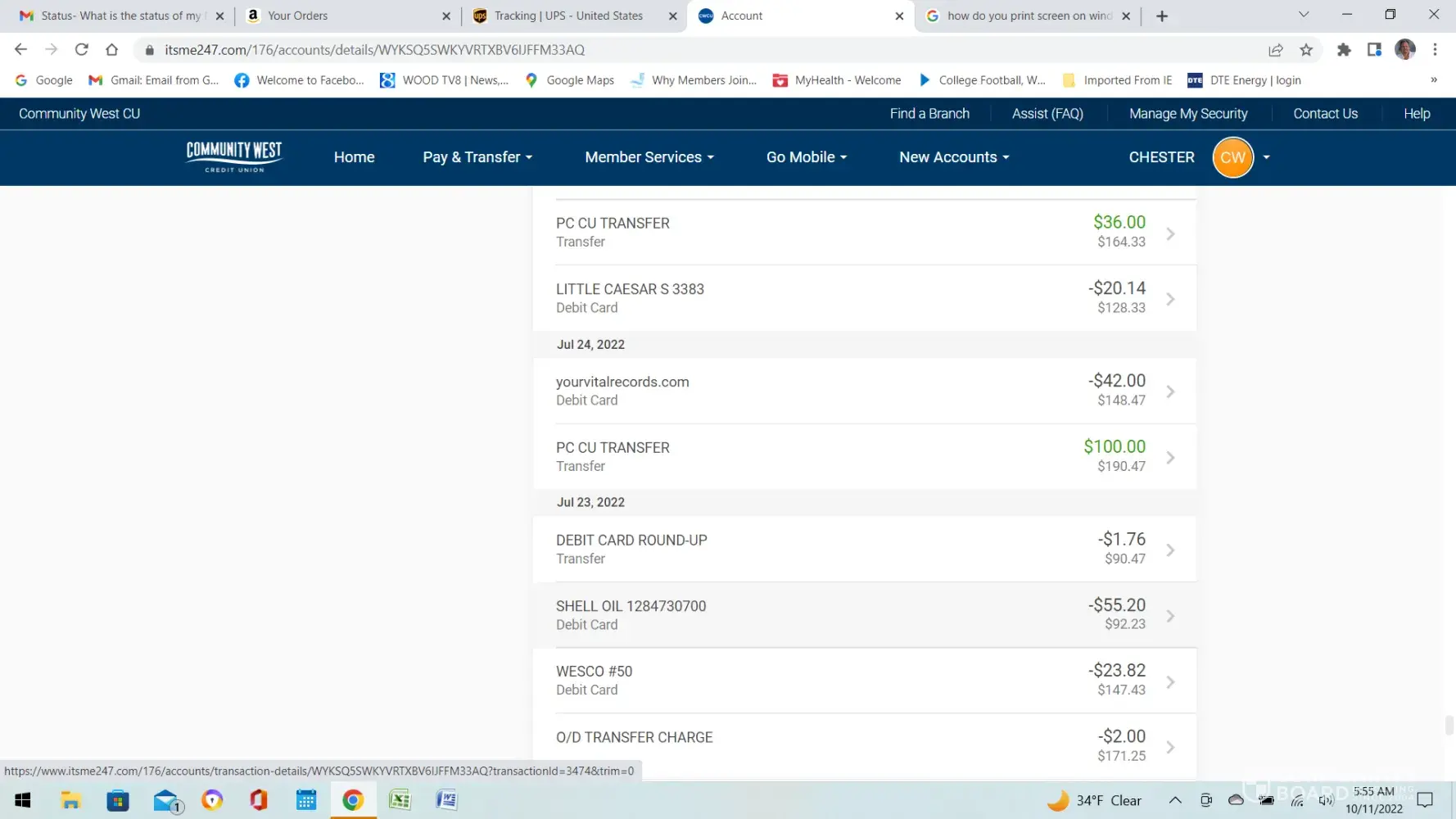The width and height of the screenshot is (1456, 819).
Task: Open the Chrome extensions puzzle icon
Action: 1343,50
